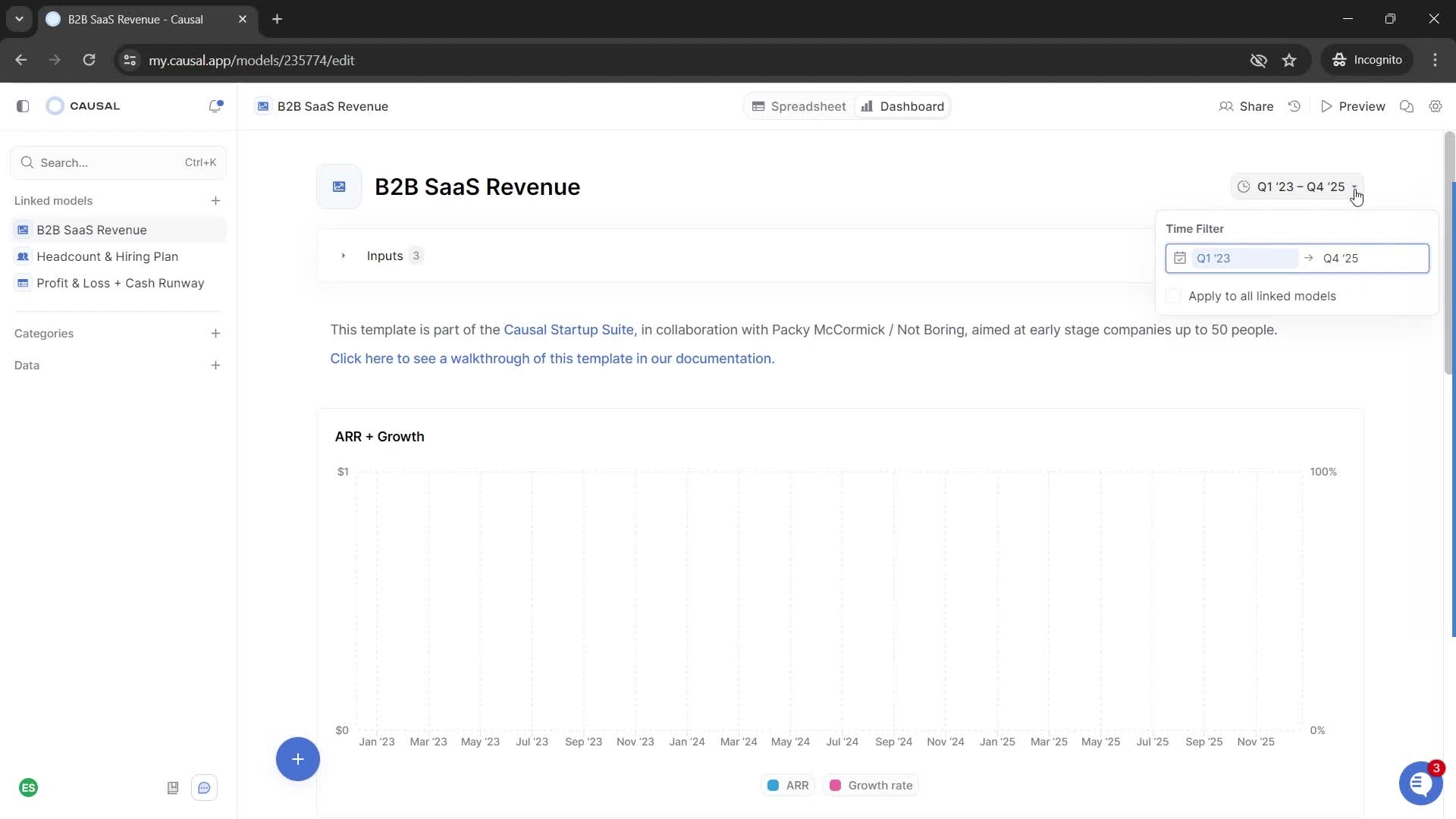Click the Causal Startup Suite link
The width and height of the screenshot is (1456, 819).
[x=569, y=329]
